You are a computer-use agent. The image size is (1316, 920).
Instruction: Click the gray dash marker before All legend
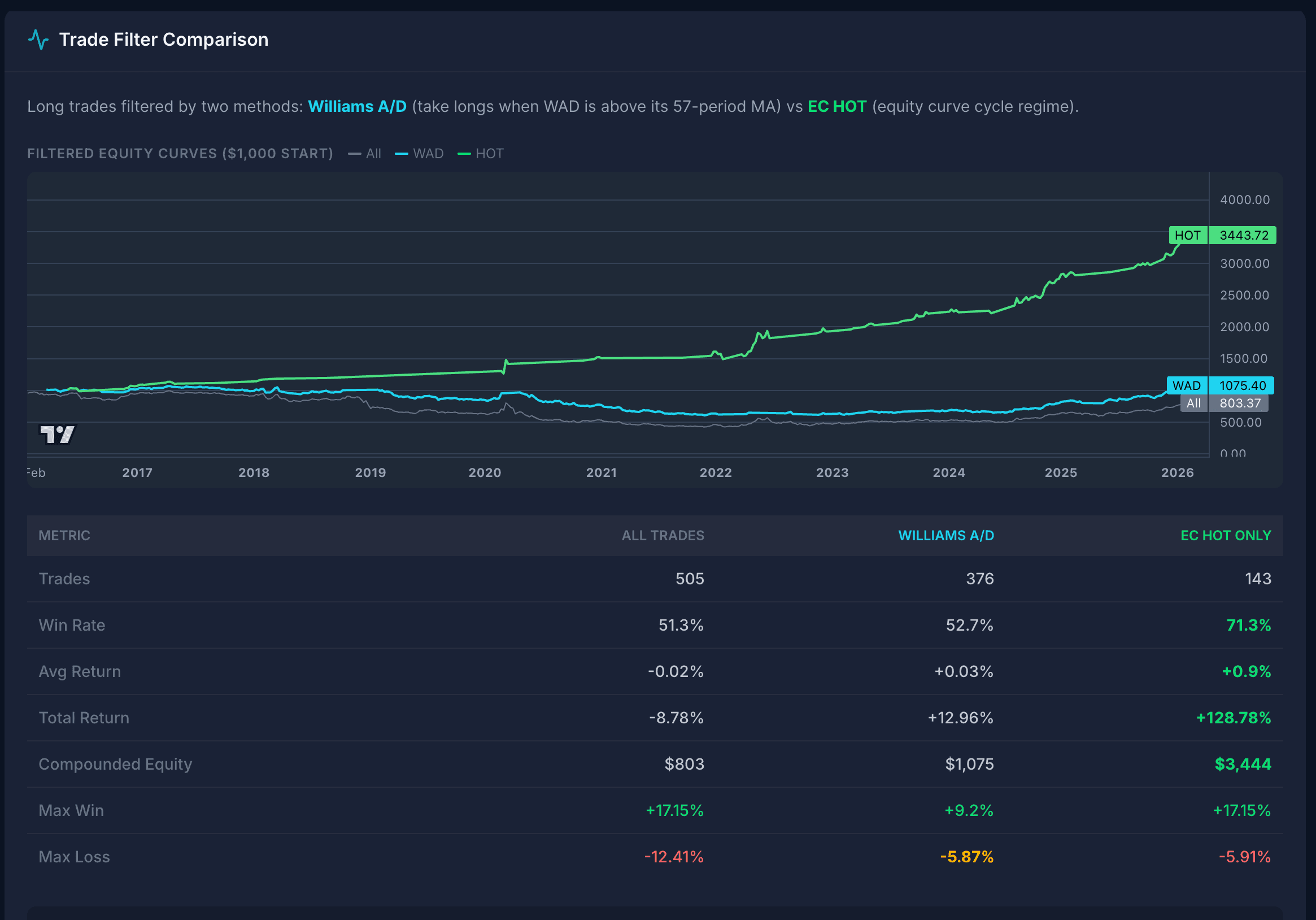(354, 153)
